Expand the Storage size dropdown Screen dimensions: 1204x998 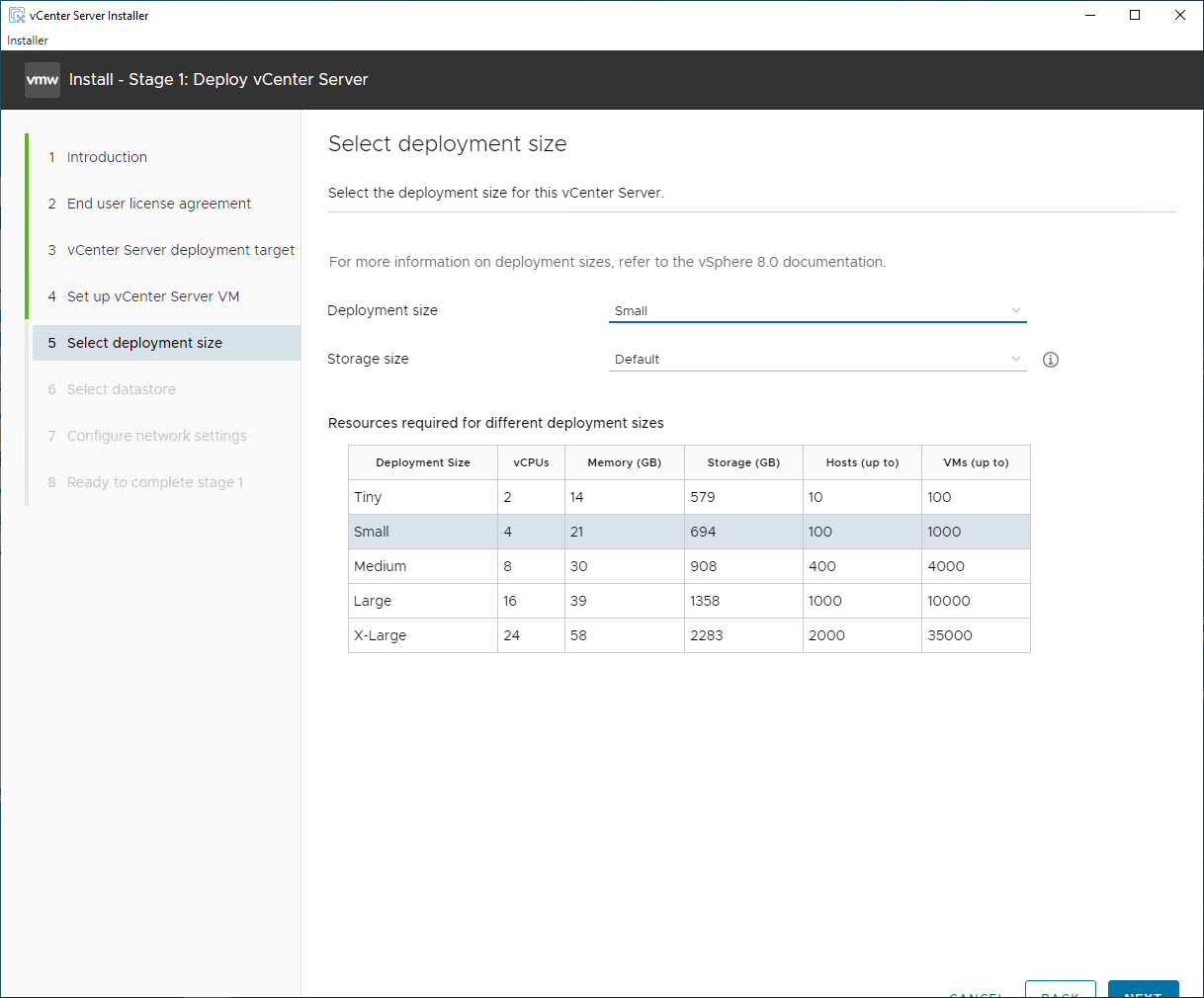[x=817, y=360]
